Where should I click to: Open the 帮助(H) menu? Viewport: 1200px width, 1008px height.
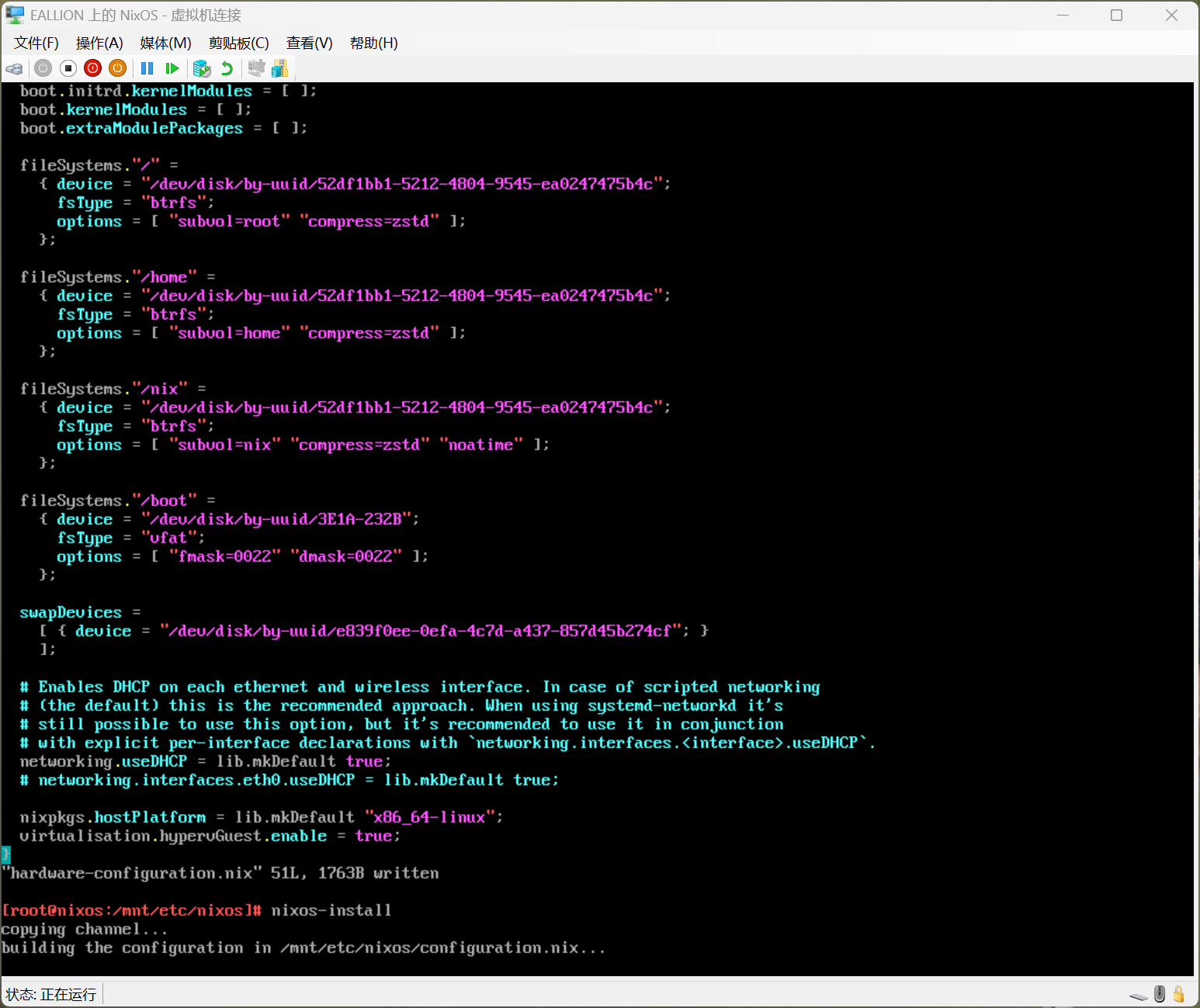click(373, 43)
